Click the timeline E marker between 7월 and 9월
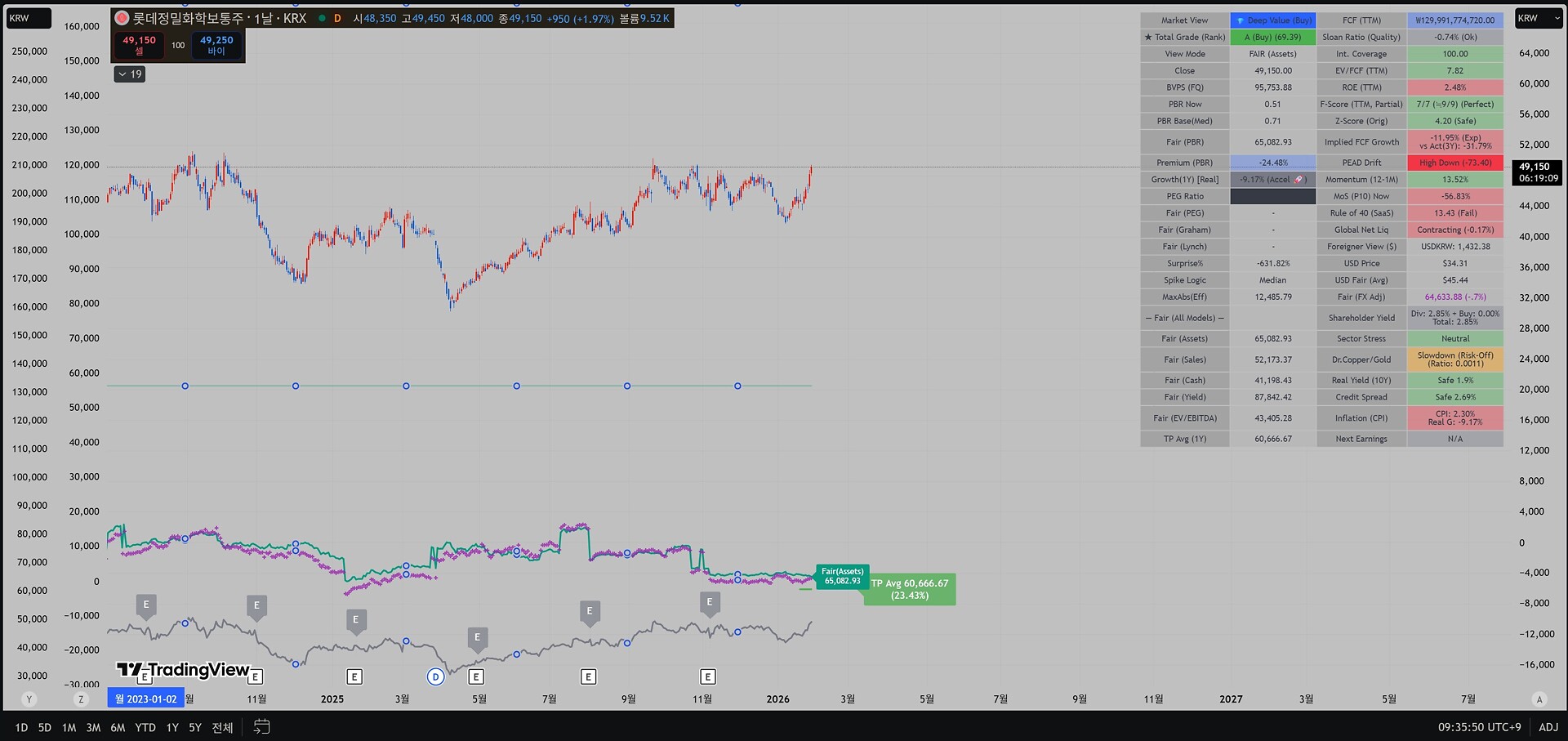 pyautogui.click(x=588, y=676)
